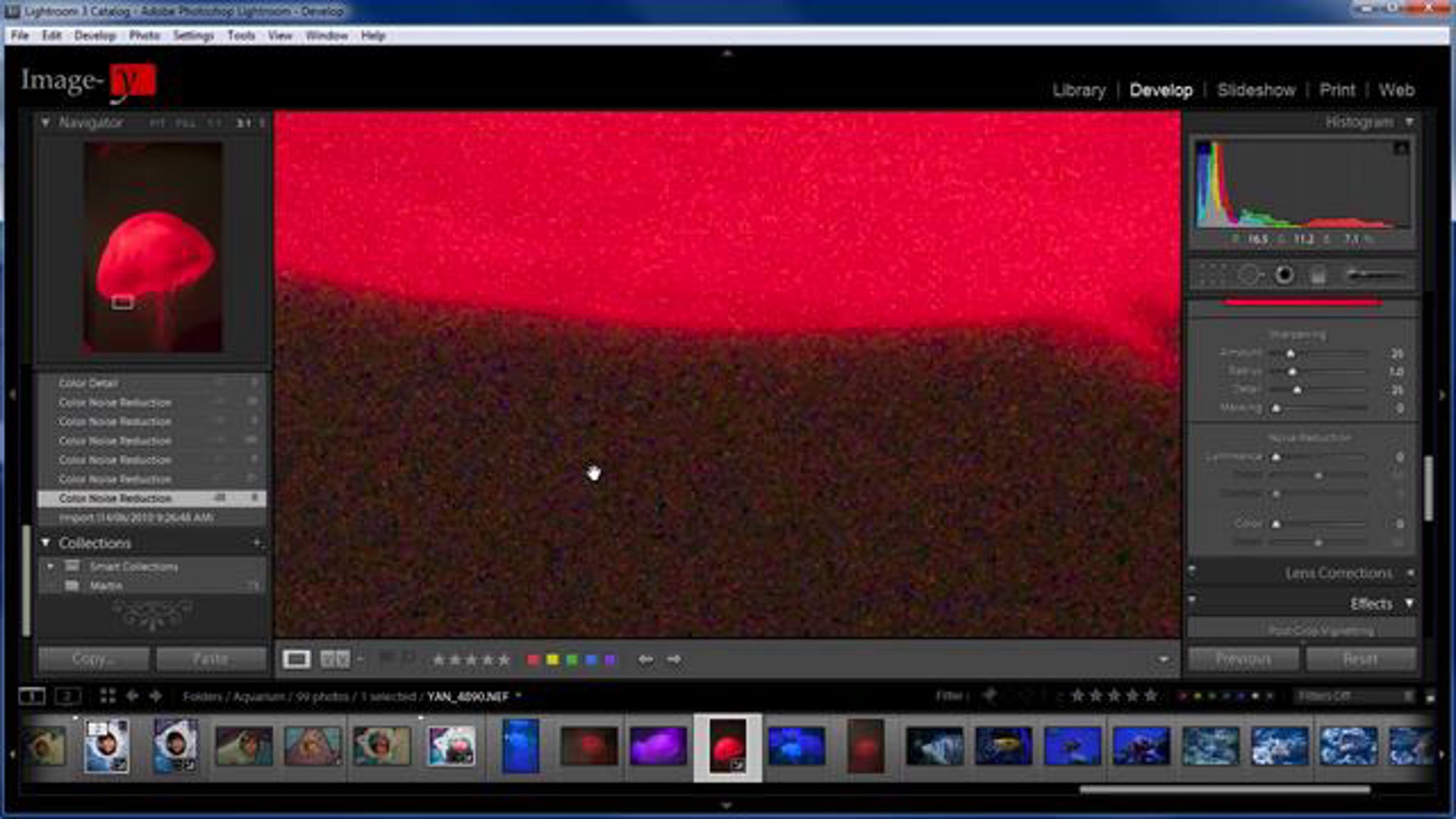Set rating to one star in toolbar
The width and height of the screenshot is (1456, 819).
tap(438, 659)
